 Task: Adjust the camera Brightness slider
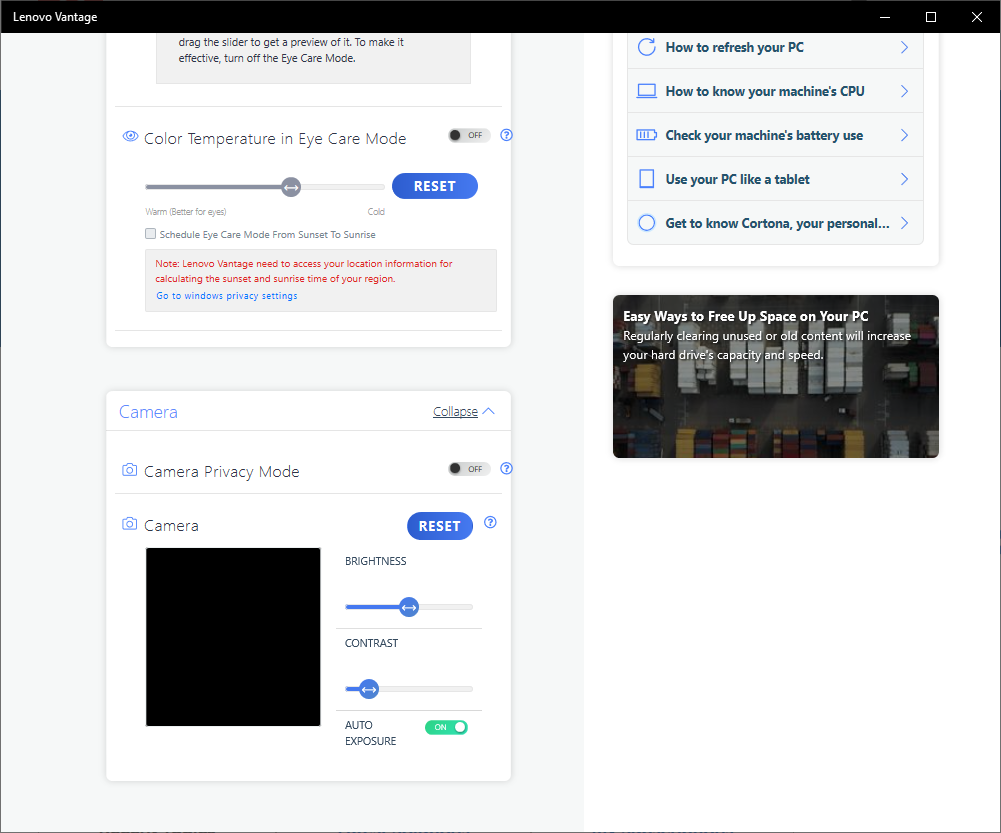tap(408, 606)
